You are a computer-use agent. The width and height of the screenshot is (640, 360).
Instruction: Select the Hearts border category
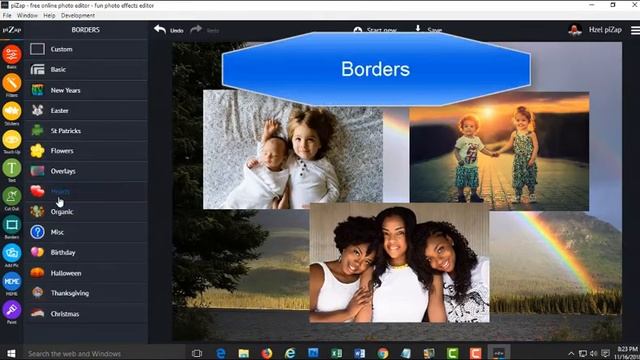tap(86, 191)
